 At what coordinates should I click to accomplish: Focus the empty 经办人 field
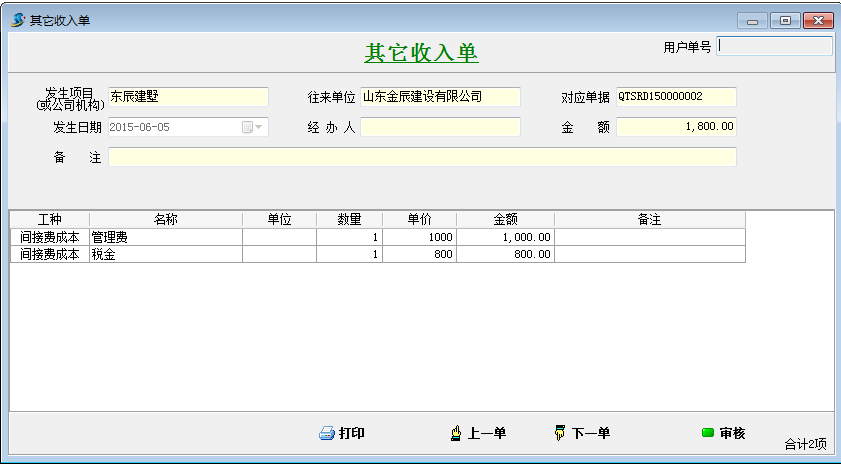pyautogui.click(x=440, y=127)
